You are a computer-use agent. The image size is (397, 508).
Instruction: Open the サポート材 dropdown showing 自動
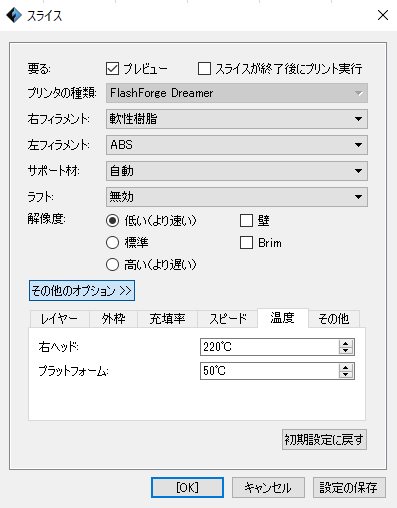[x=237, y=171]
